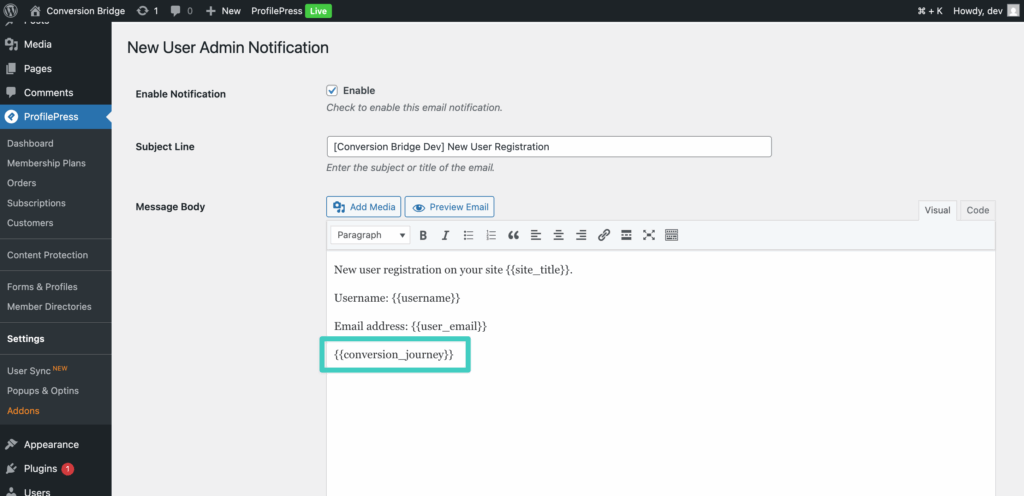The width and height of the screenshot is (1024, 496).
Task: Insert a numbered list
Action: [491, 236]
